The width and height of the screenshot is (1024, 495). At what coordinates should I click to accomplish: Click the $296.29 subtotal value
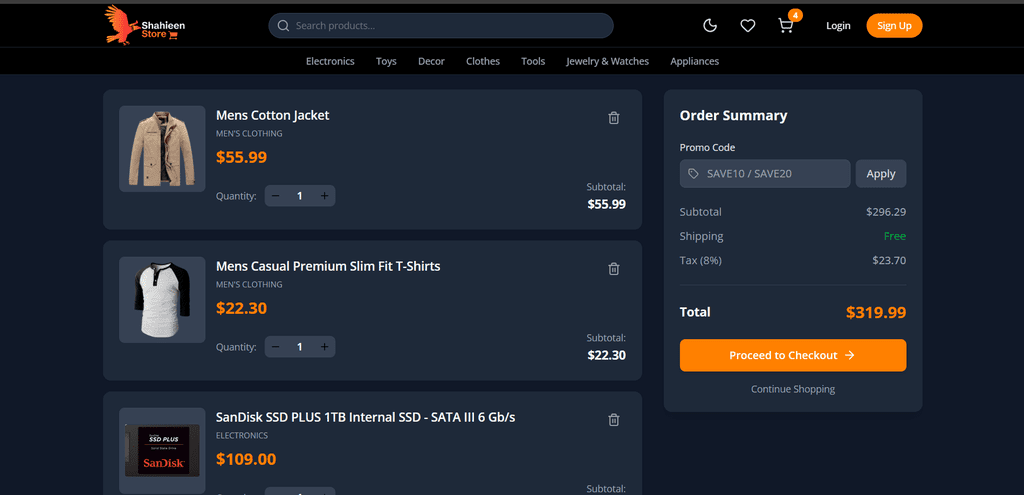[x=886, y=212]
